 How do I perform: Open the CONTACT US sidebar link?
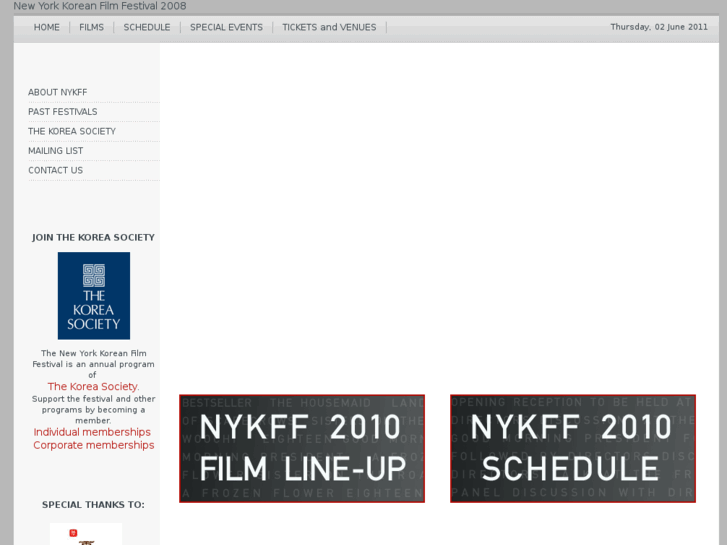[x=56, y=170]
